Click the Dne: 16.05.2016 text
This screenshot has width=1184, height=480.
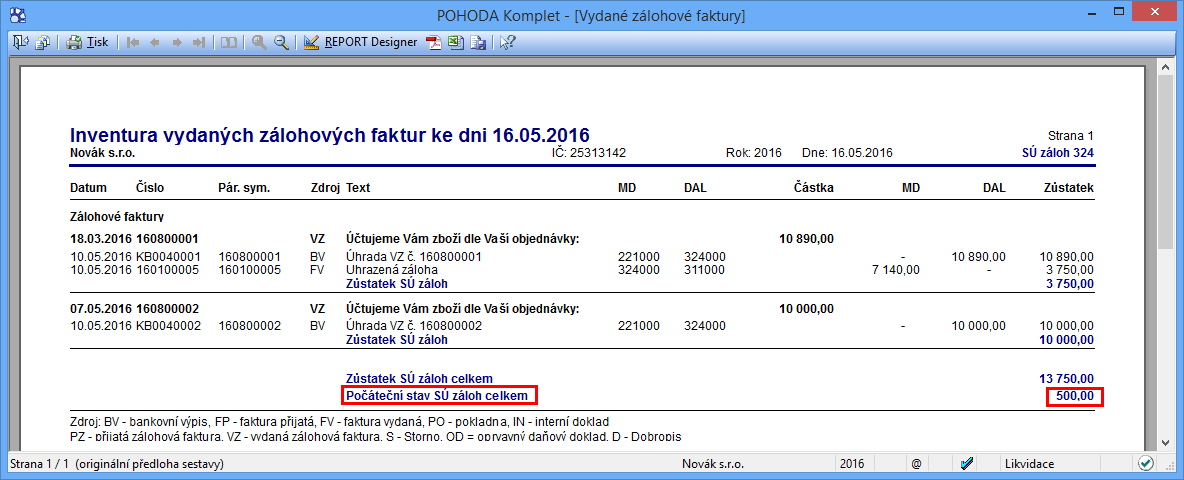[x=847, y=152]
